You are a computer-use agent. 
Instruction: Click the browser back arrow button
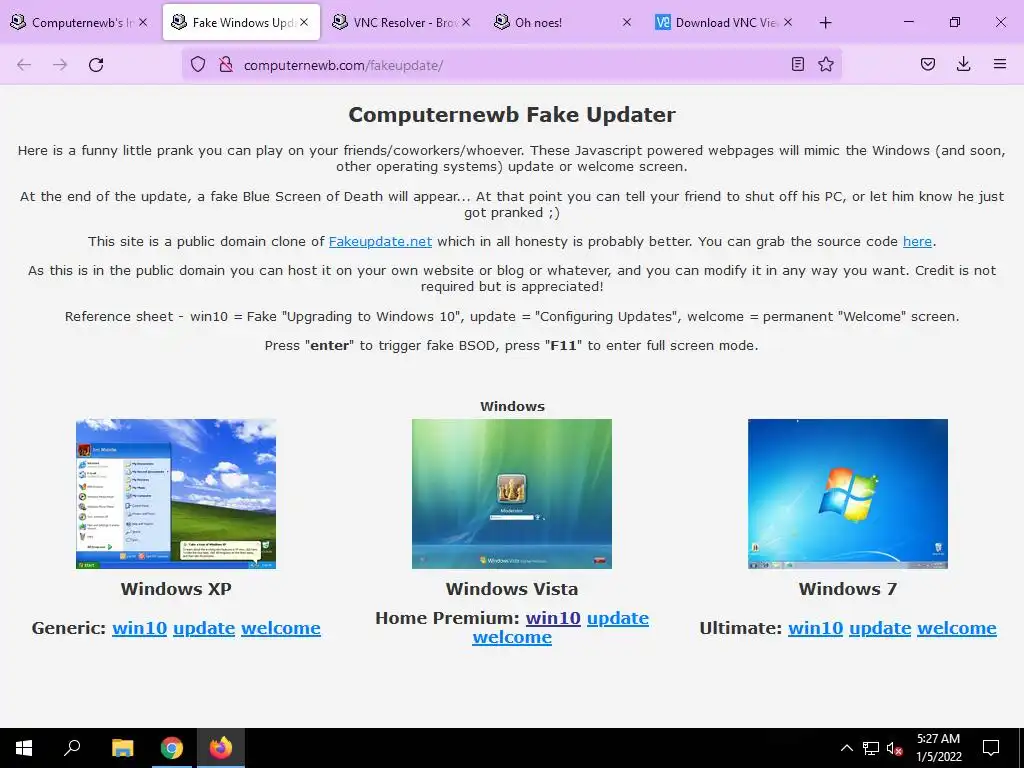pos(24,65)
